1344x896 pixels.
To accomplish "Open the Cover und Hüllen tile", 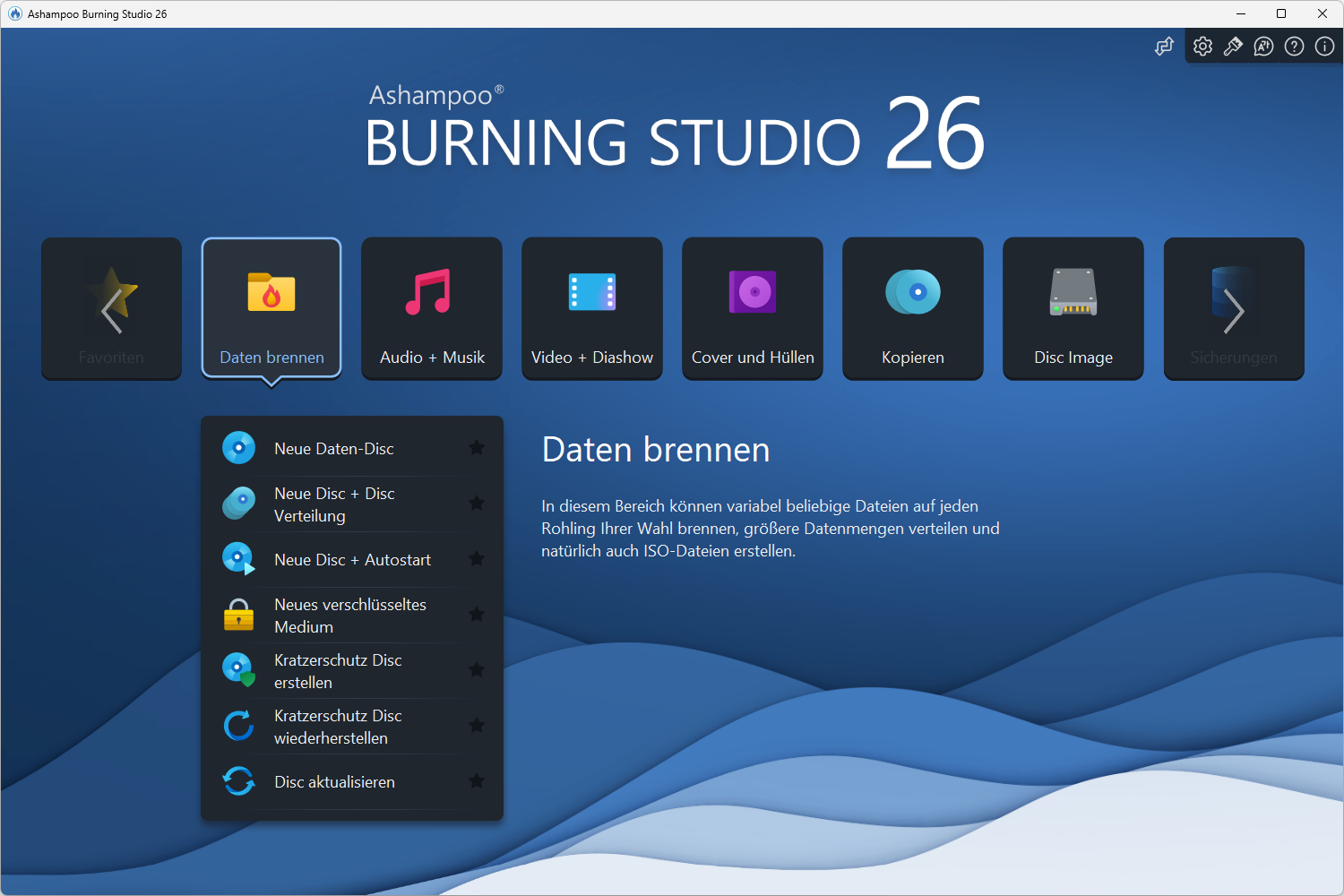I will pos(753,308).
